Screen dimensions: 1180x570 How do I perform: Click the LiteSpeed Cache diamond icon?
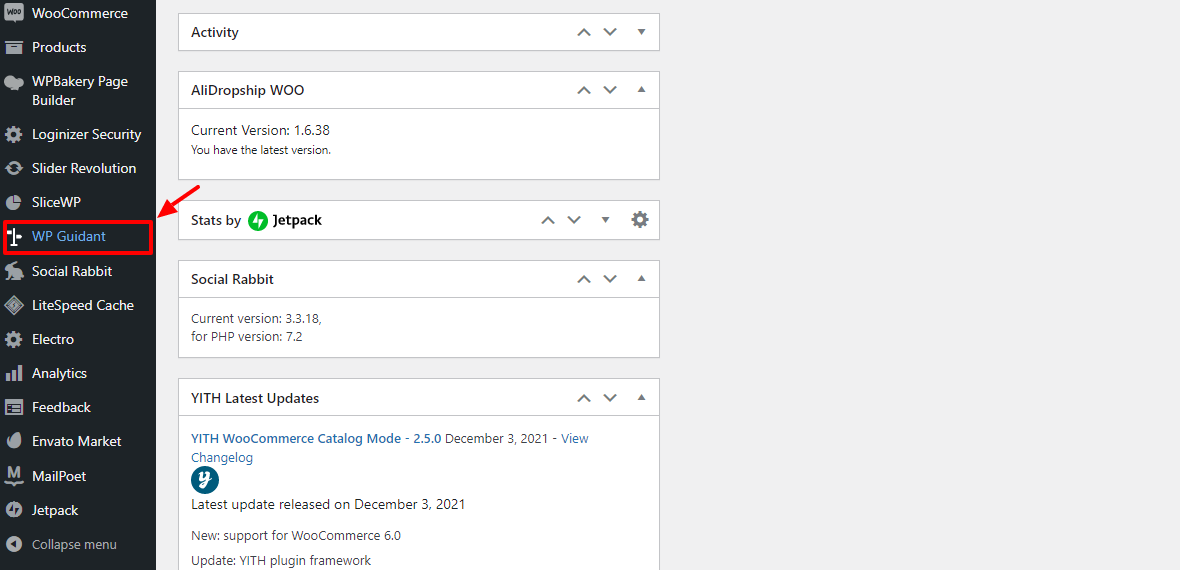(x=14, y=305)
